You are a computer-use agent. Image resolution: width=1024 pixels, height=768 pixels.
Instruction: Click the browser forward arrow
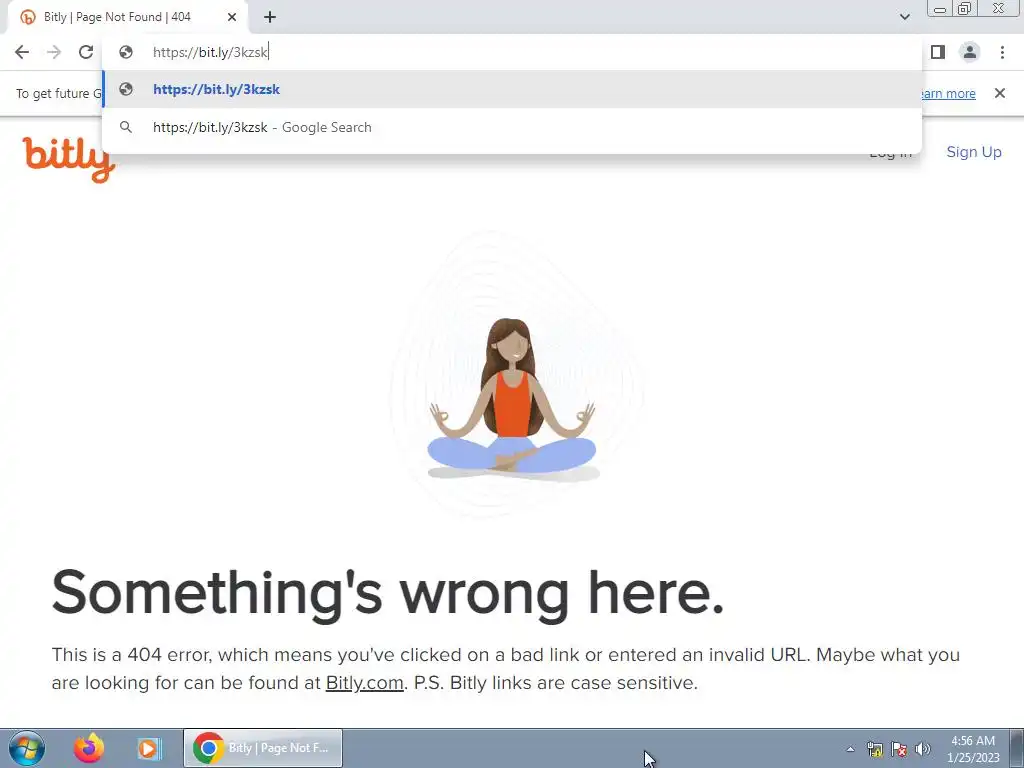(x=54, y=52)
